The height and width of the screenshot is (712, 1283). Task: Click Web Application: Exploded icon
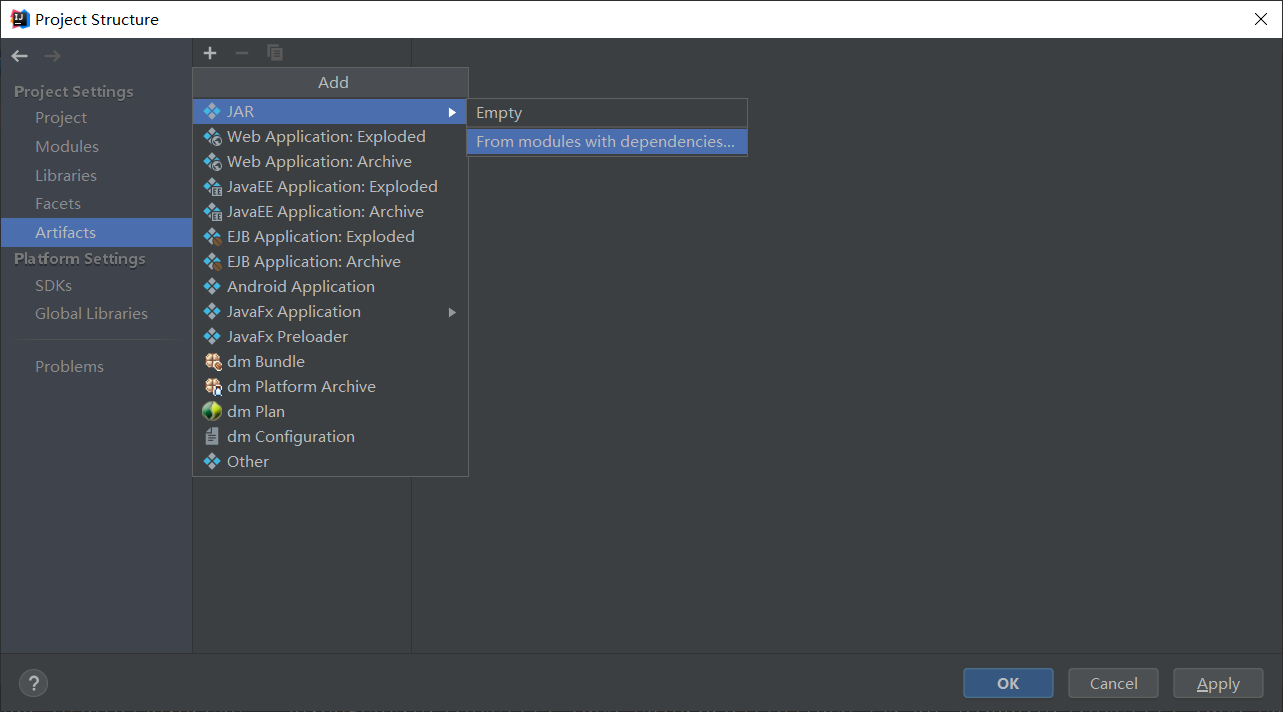point(212,137)
